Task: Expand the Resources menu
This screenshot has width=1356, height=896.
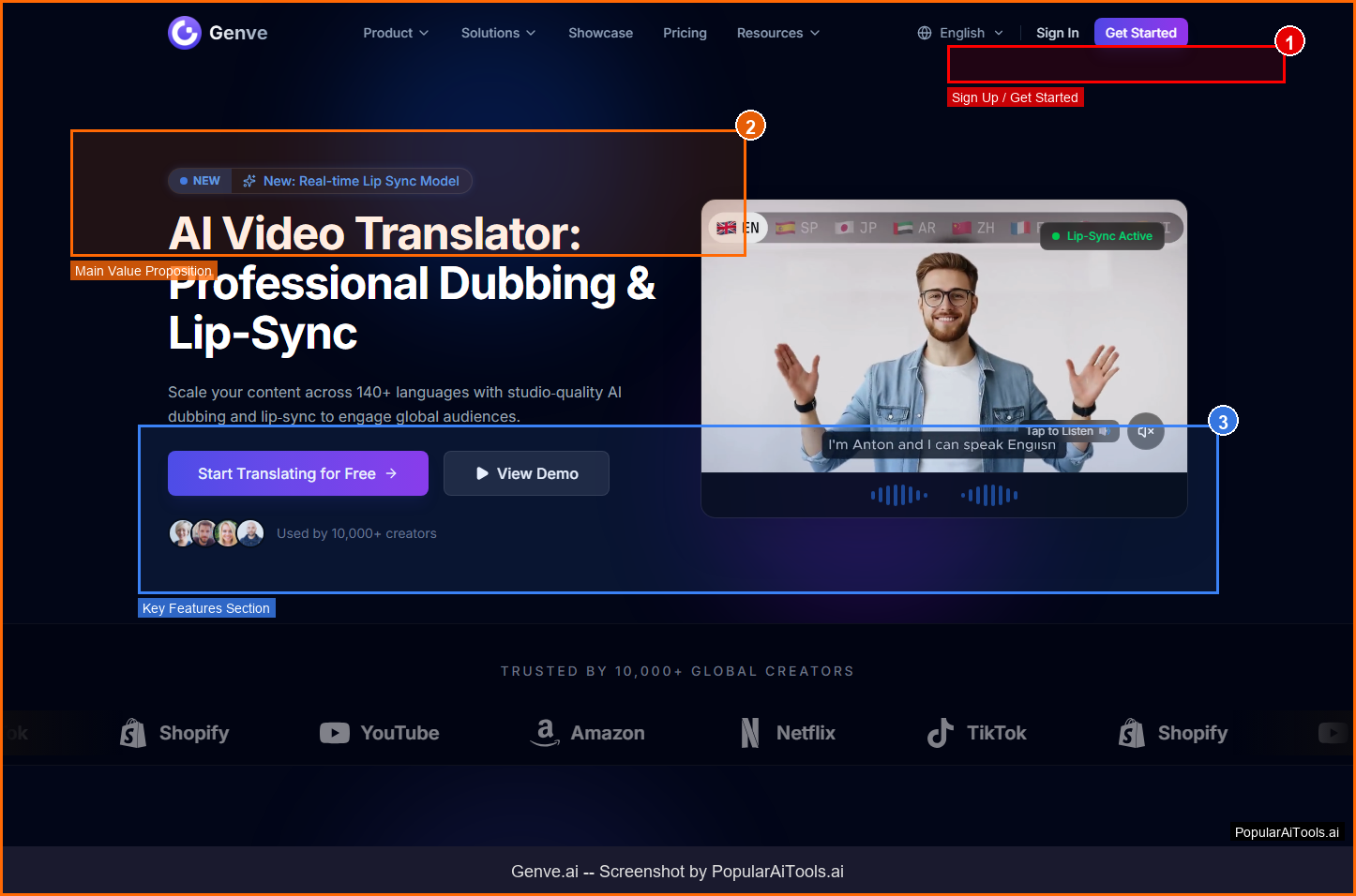Action: pos(777,33)
